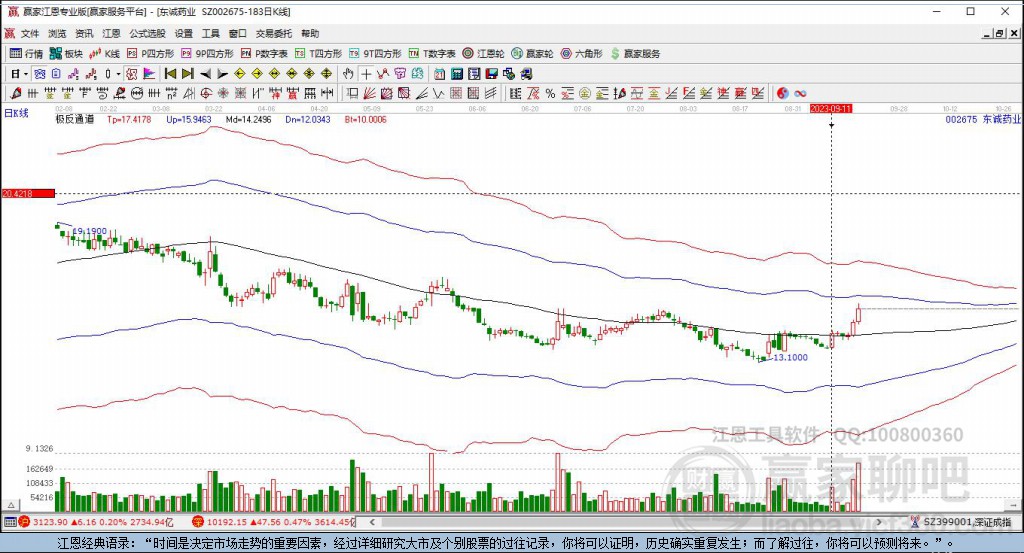Image resolution: width=1024 pixels, height=553 pixels.
Task: Open the P数字表 tool
Action: click(x=264, y=54)
